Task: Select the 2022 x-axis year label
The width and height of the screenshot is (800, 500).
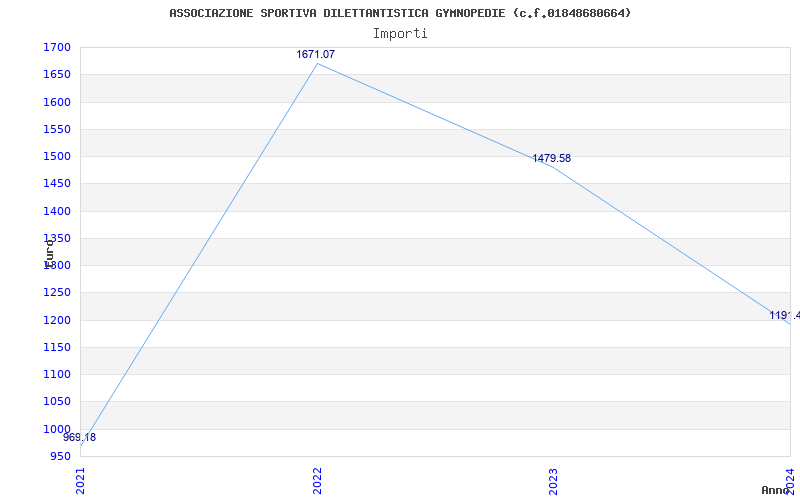Action: click(317, 481)
